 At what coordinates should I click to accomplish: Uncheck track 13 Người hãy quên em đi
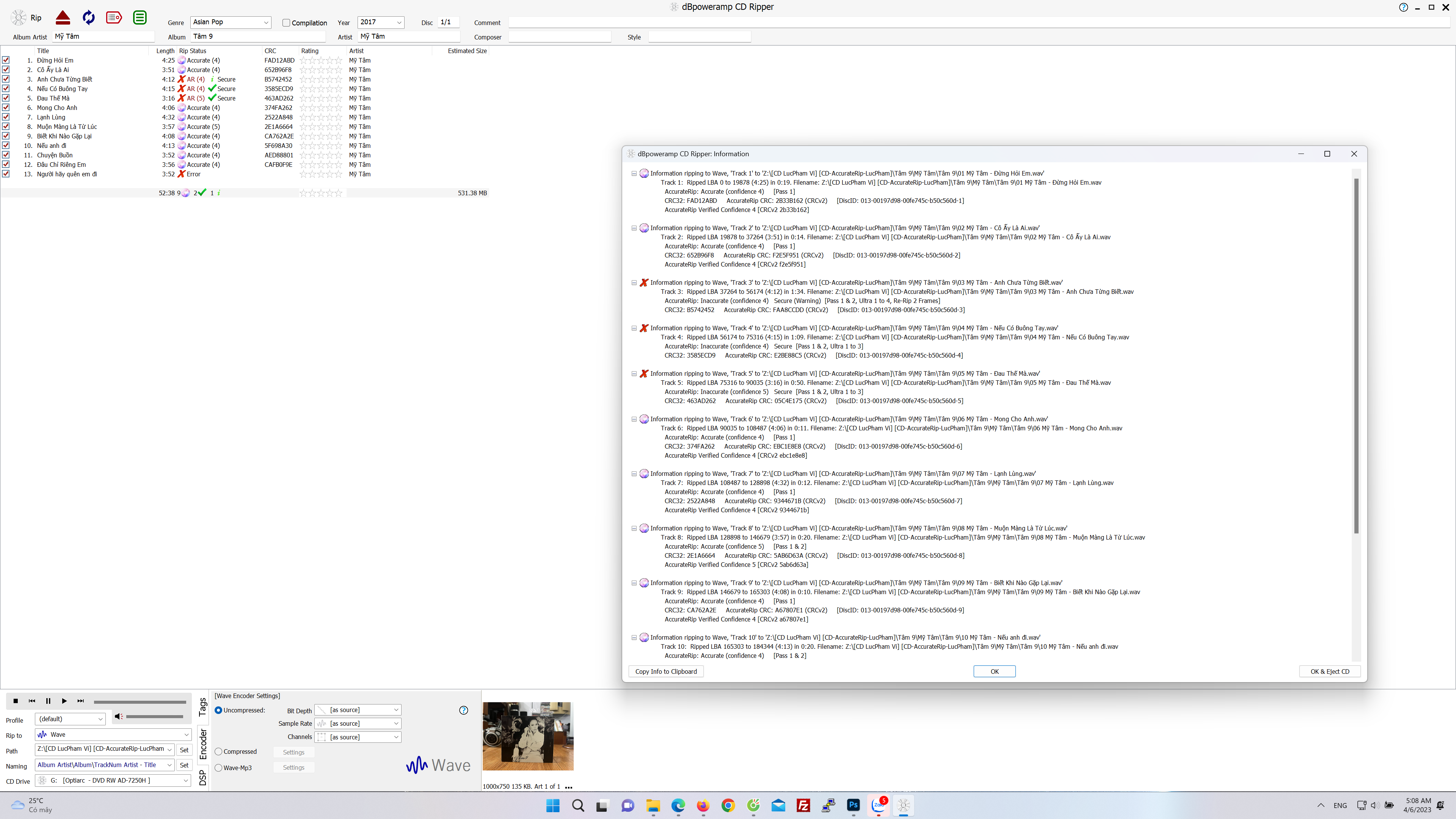(x=6, y=174)
